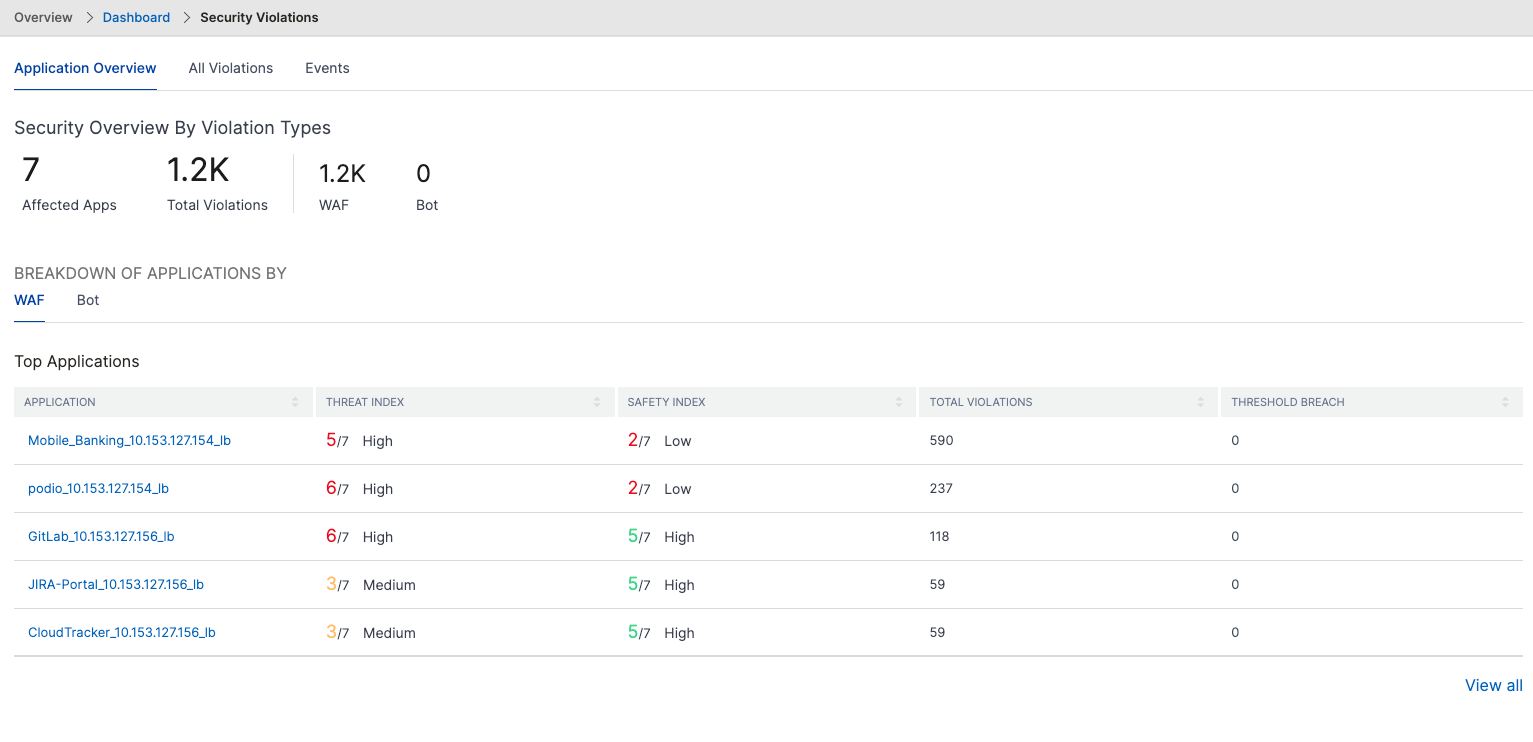The image size is (1533, 742).
Task: Click the Security Violations breadcrumb title
Action: (259, 17)
